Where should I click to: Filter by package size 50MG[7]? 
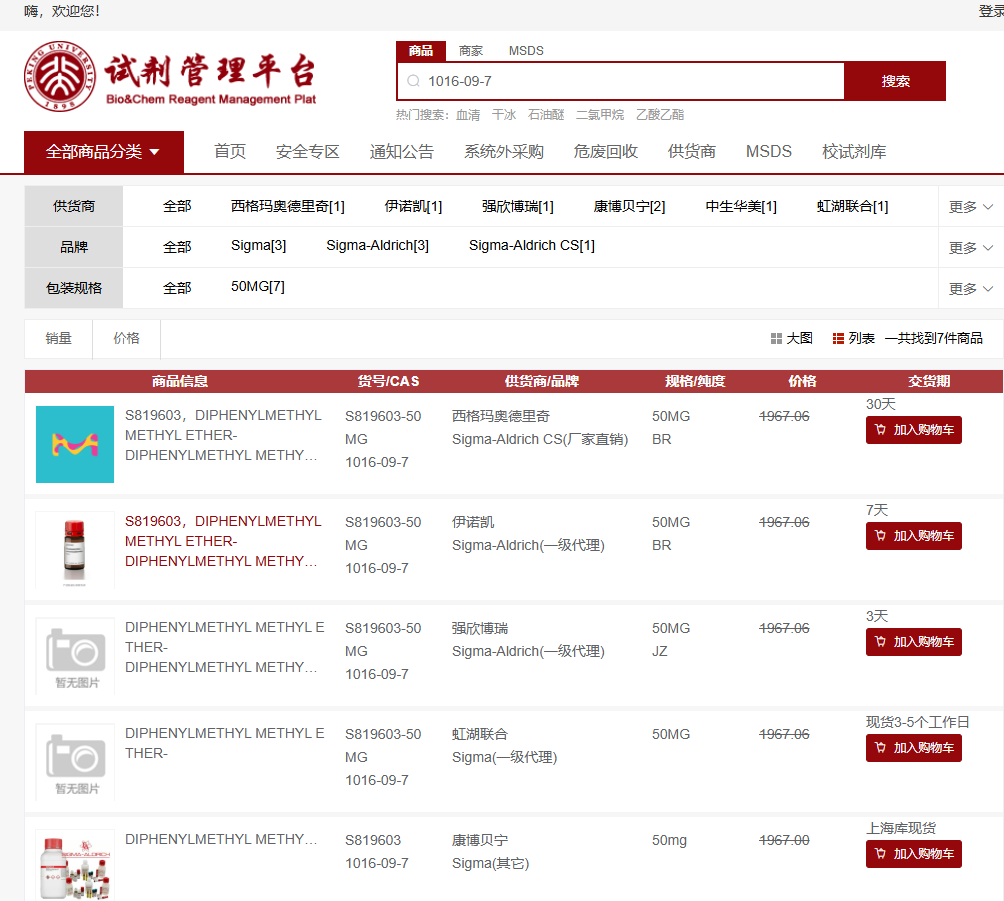click(x=258, y=286)
